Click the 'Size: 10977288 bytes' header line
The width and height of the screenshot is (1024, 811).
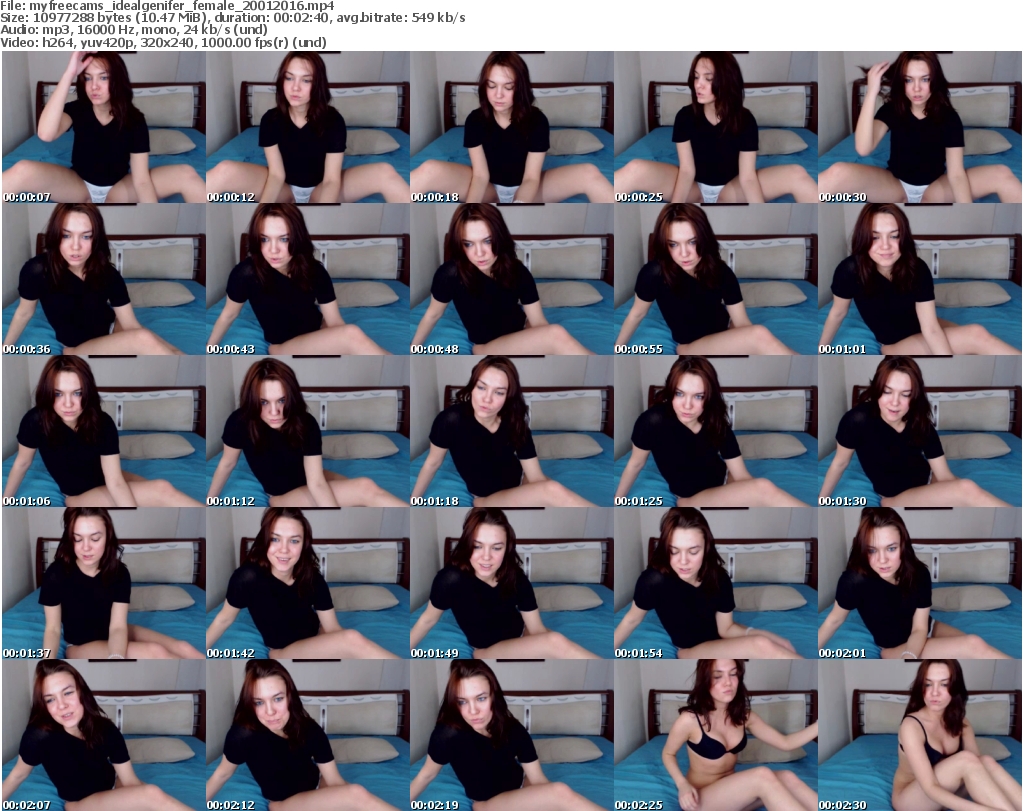point(232,18)
